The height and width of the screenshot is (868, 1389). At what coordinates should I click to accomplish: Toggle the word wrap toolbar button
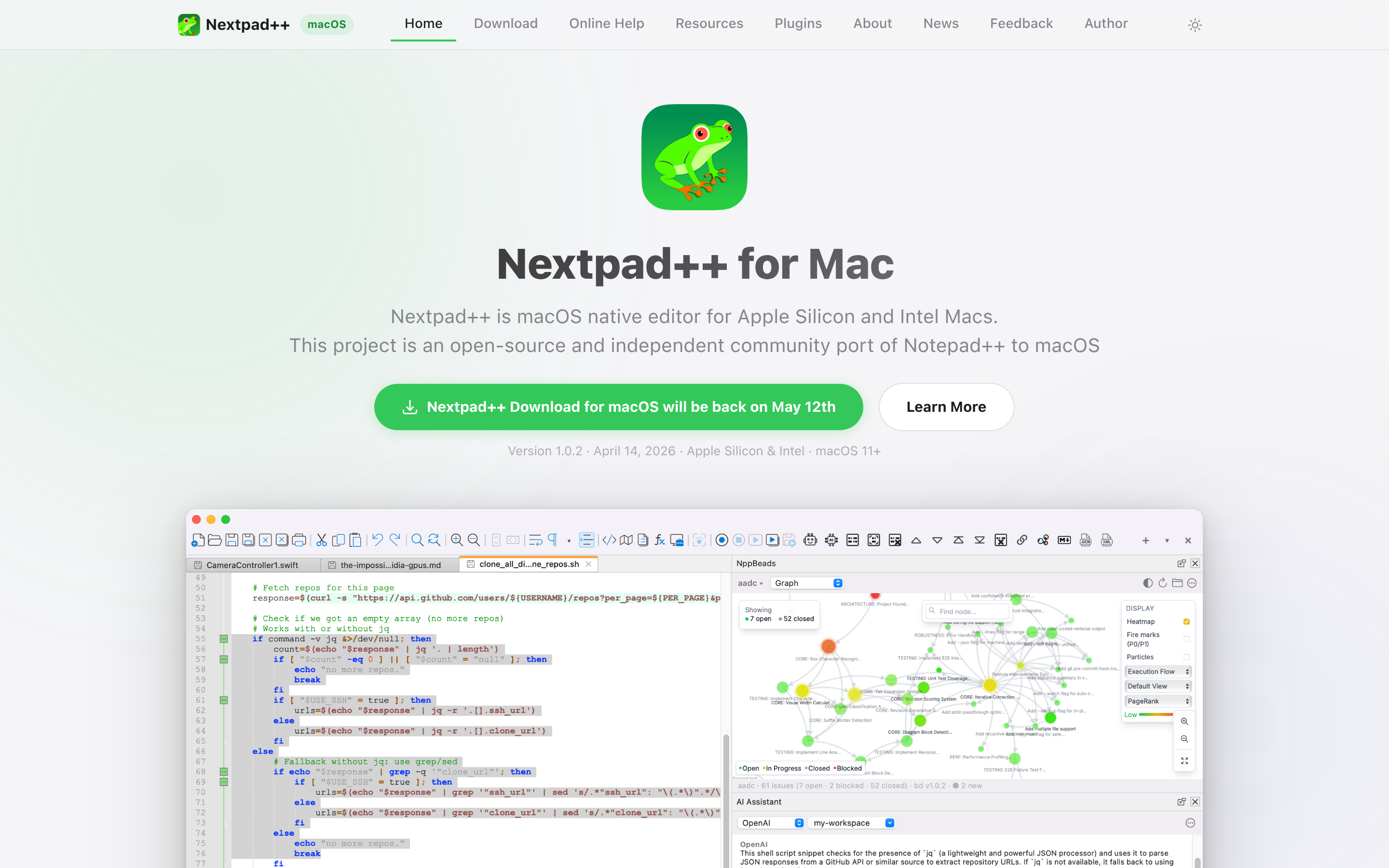pyautogui.click(x=535, y=540)
